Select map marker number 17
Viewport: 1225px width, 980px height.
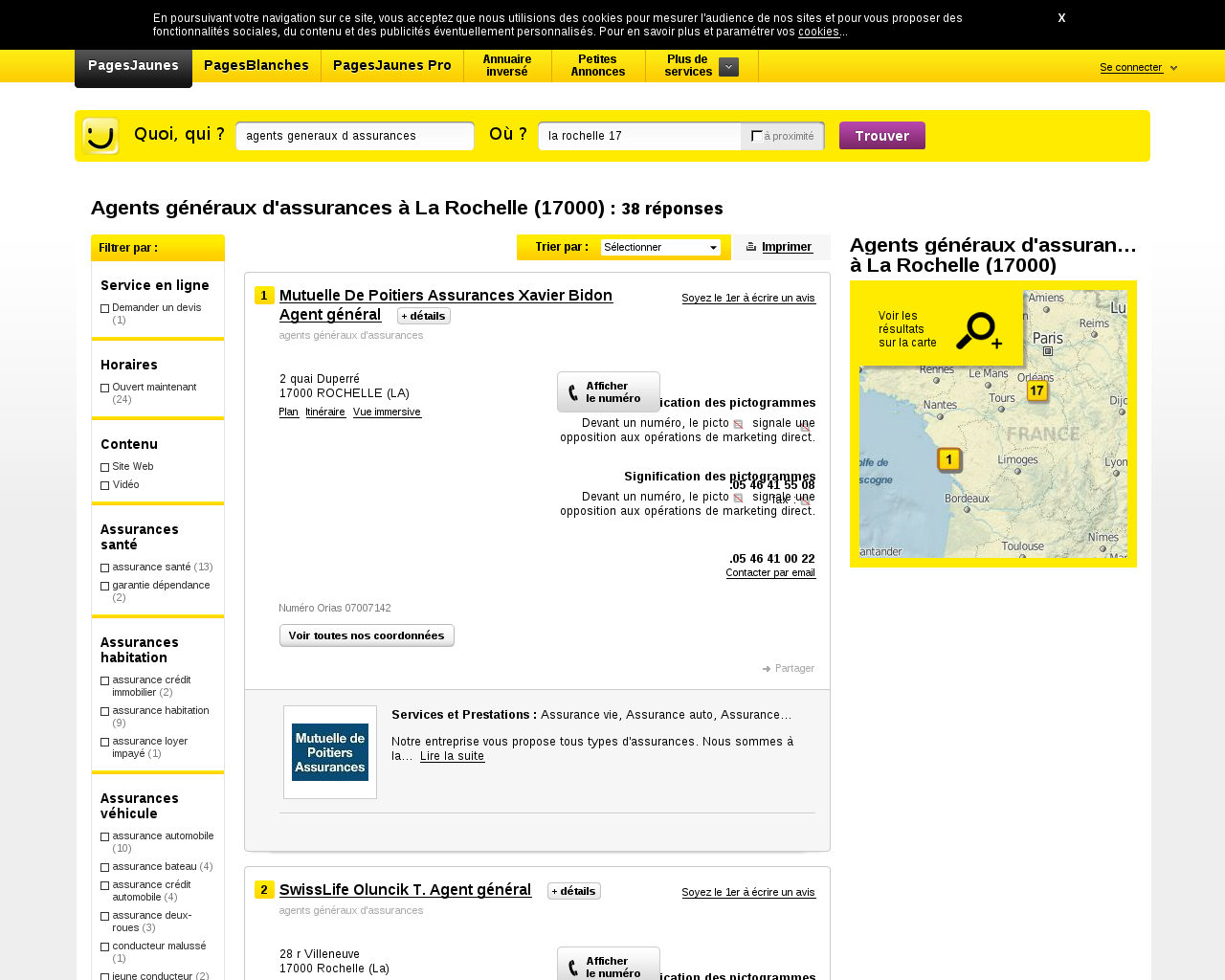coord(1036,391)
